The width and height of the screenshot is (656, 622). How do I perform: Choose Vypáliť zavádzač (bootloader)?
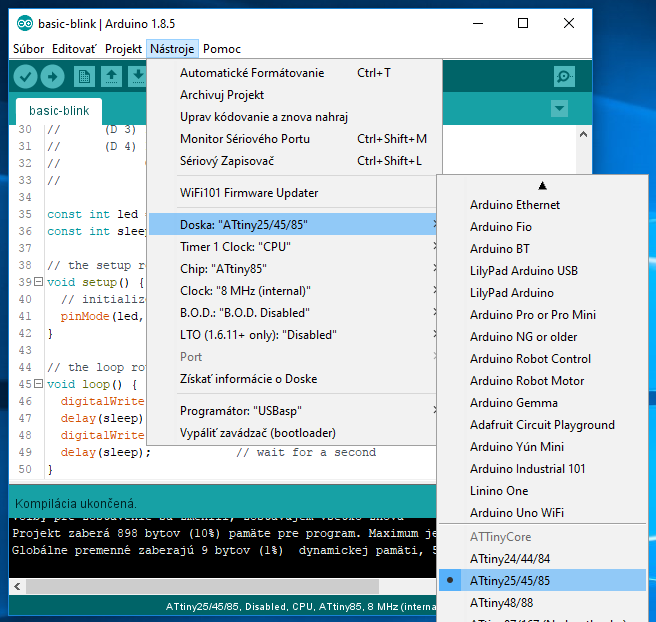coord(293,433)
